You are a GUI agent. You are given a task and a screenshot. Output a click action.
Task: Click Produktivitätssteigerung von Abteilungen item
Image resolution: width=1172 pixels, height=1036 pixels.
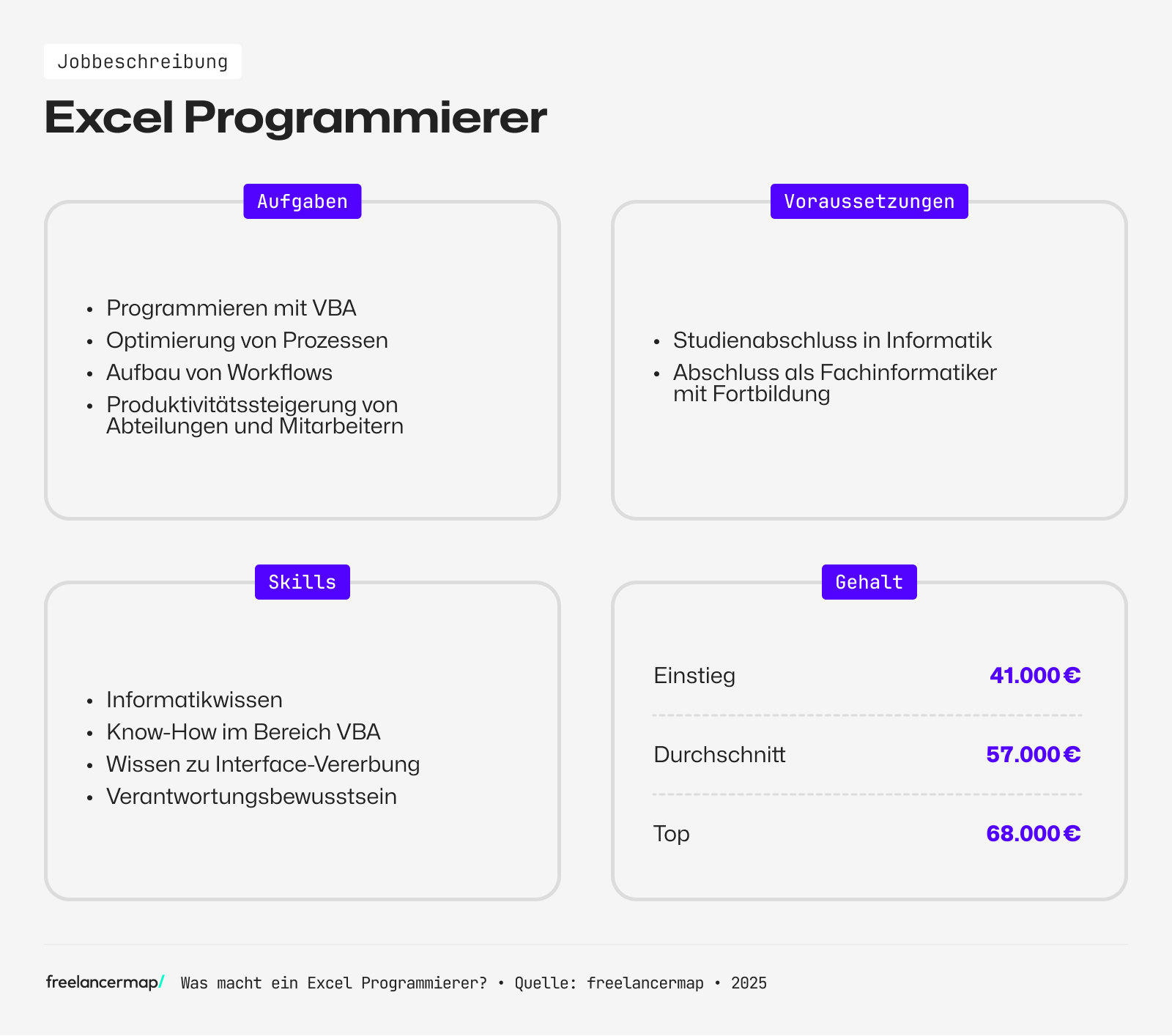click(254, 415)
